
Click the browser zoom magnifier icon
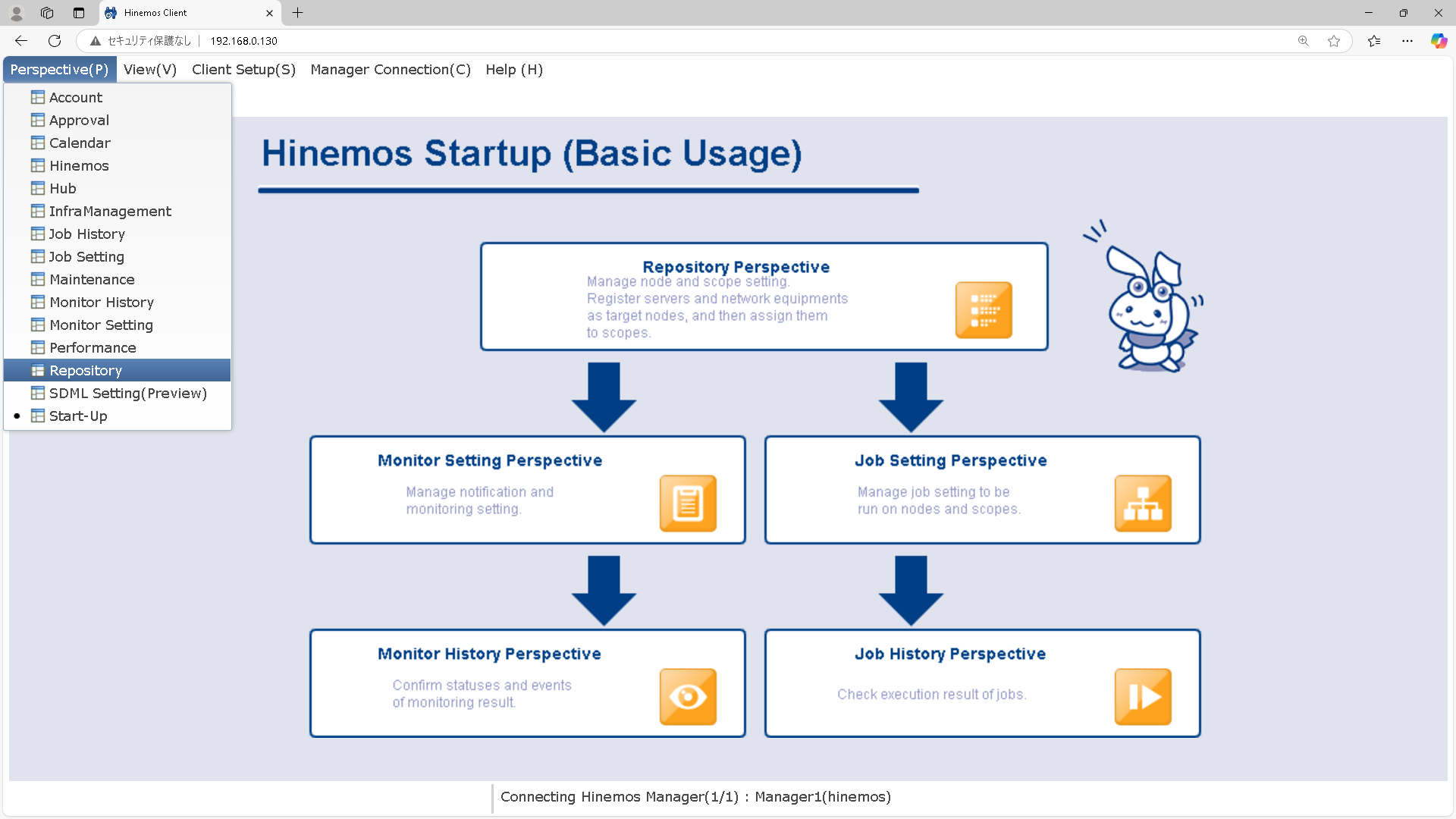click(x=1304, y=41)
